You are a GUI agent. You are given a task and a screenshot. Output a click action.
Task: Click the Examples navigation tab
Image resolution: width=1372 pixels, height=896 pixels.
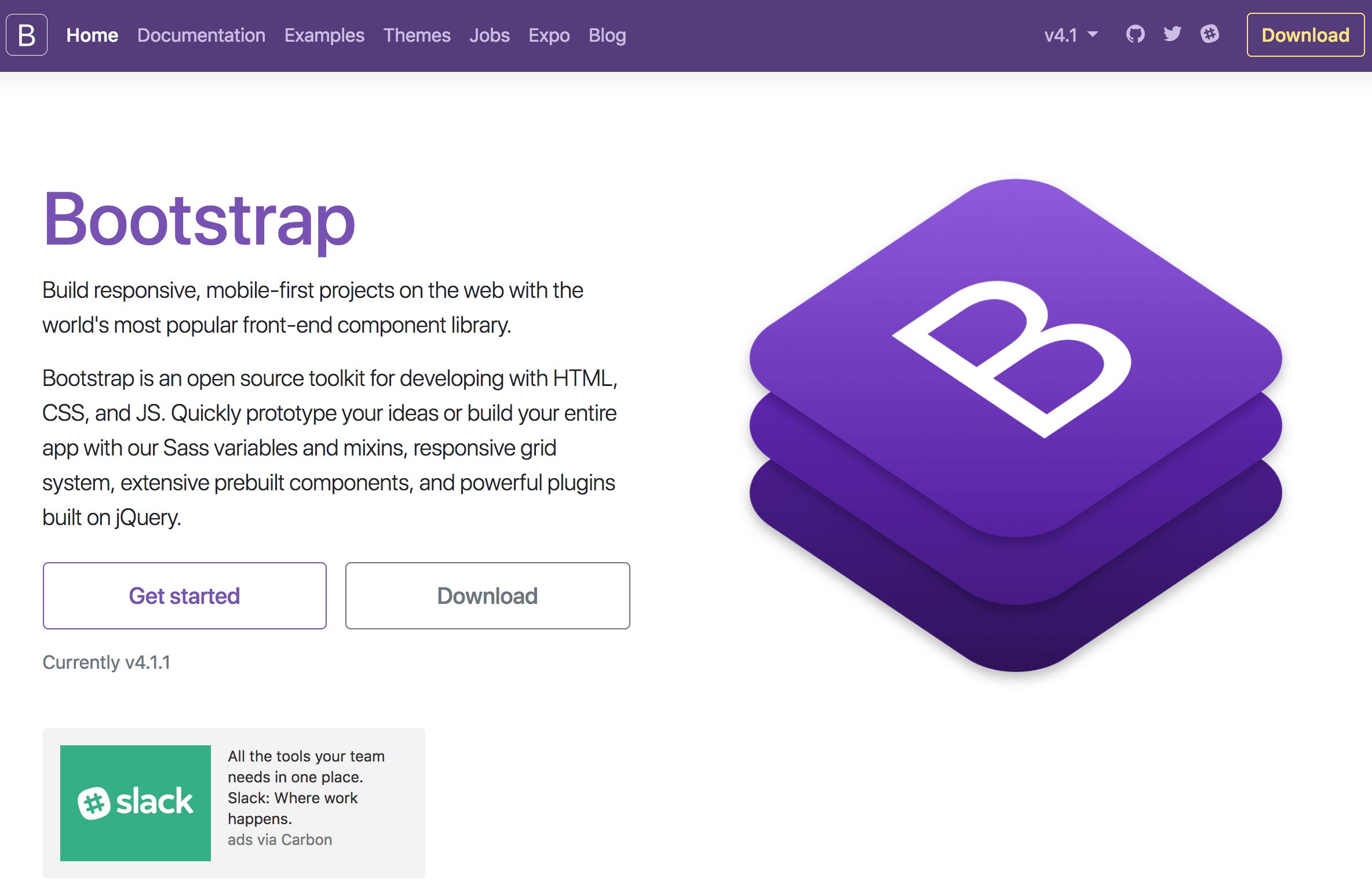(324, 36)
